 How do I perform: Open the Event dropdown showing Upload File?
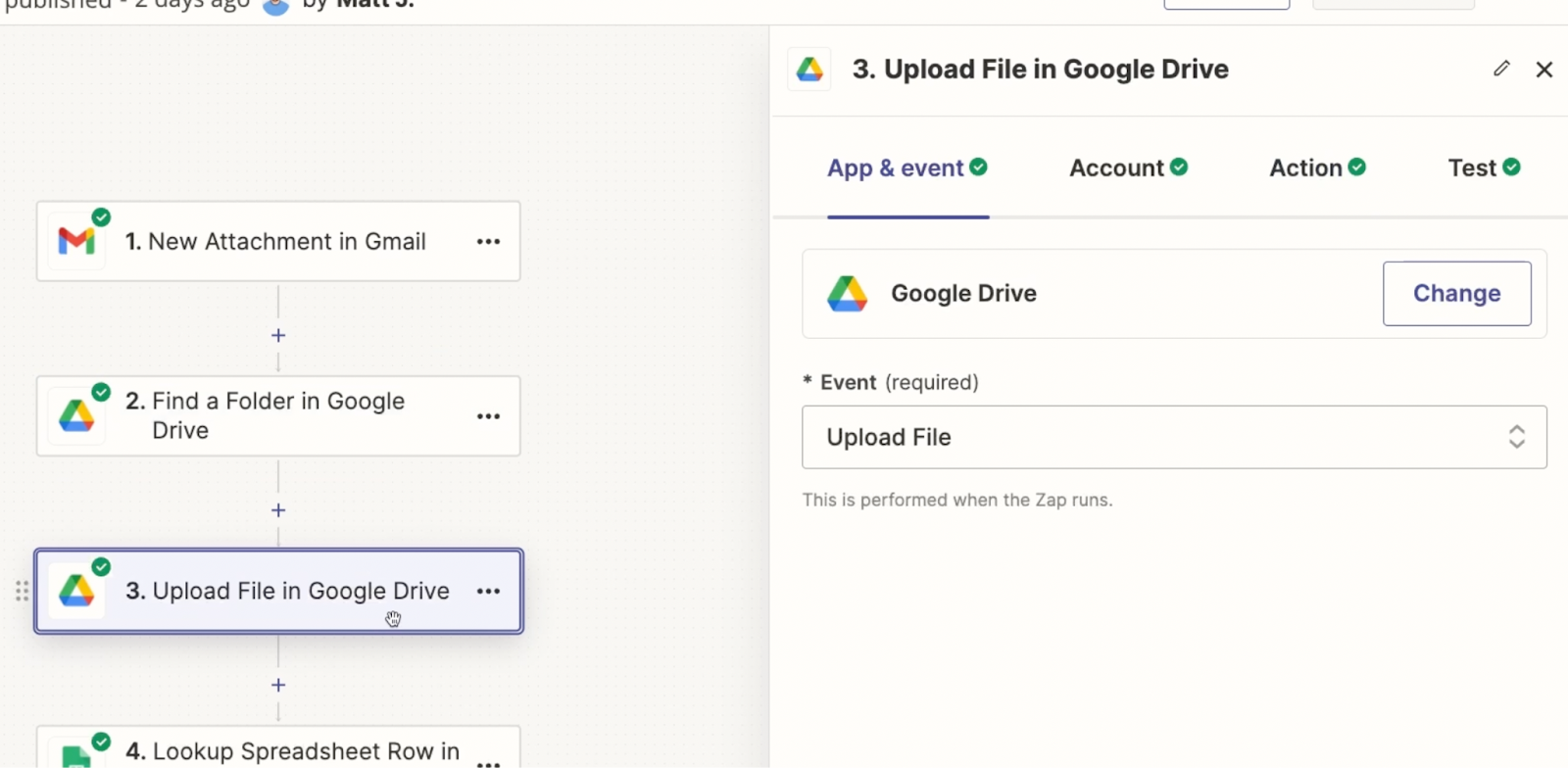click(1174, 437)
